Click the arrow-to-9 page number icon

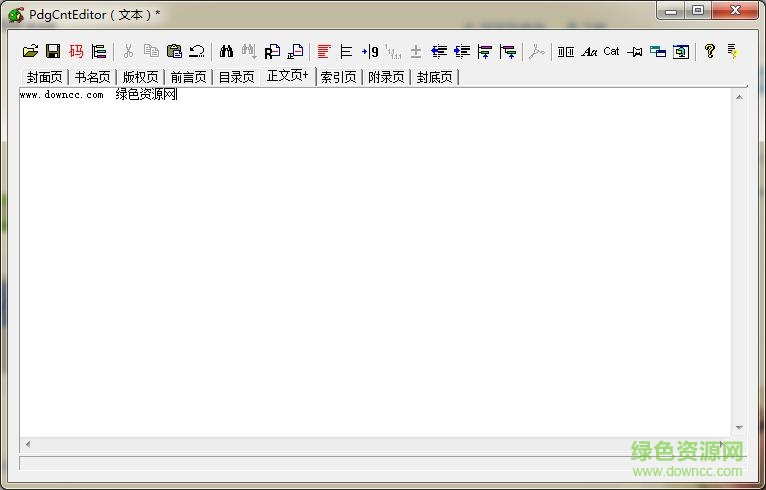pos(370,51)
